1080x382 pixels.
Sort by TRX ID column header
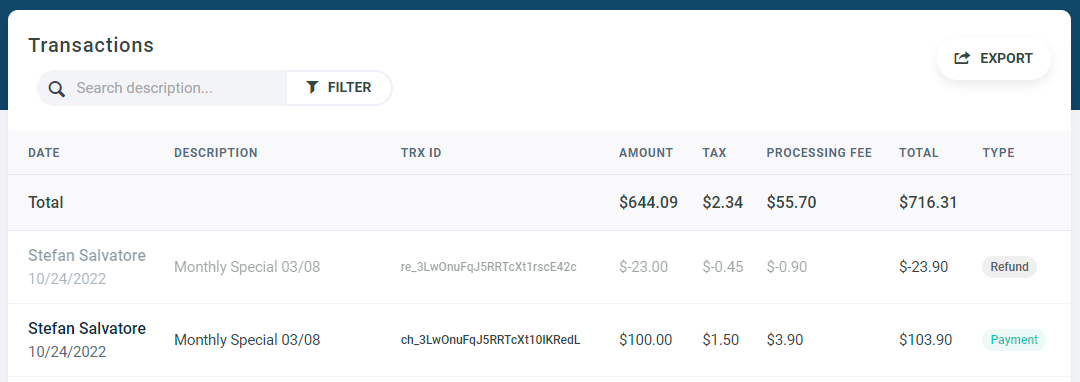point(421,153)
